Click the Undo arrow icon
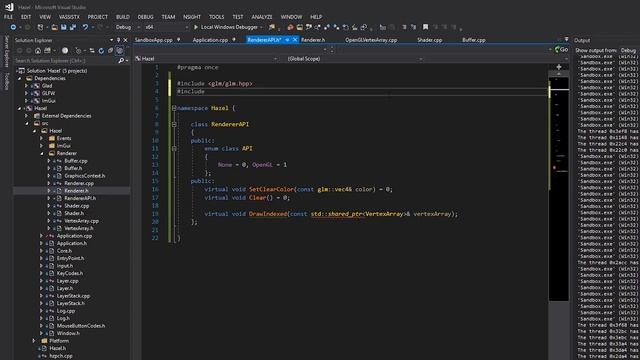The height and width of the screenshot is (360, 640). (85, 27)
